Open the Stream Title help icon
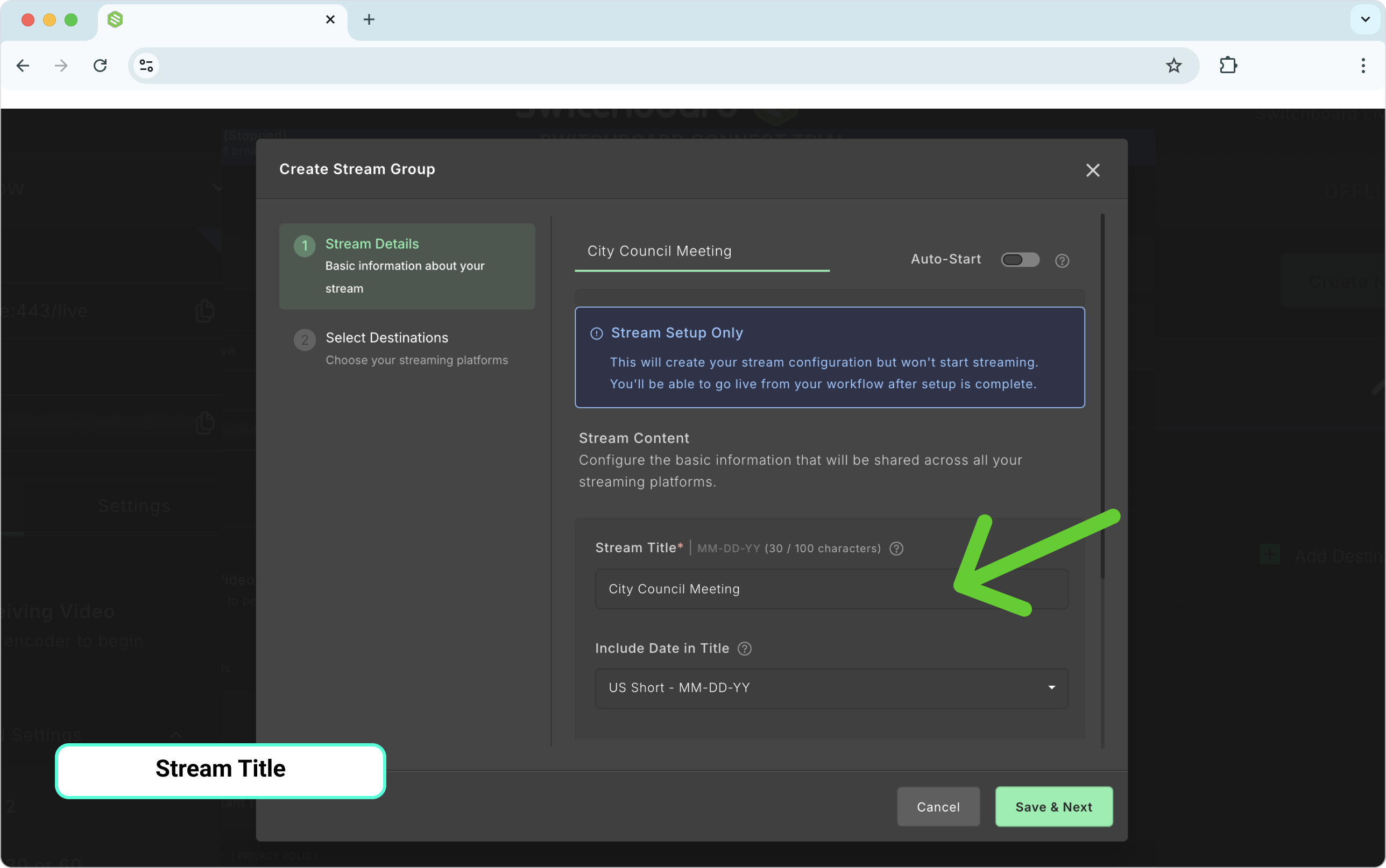Viewport: 1386px width, 868px height. (x=896, y=548)
